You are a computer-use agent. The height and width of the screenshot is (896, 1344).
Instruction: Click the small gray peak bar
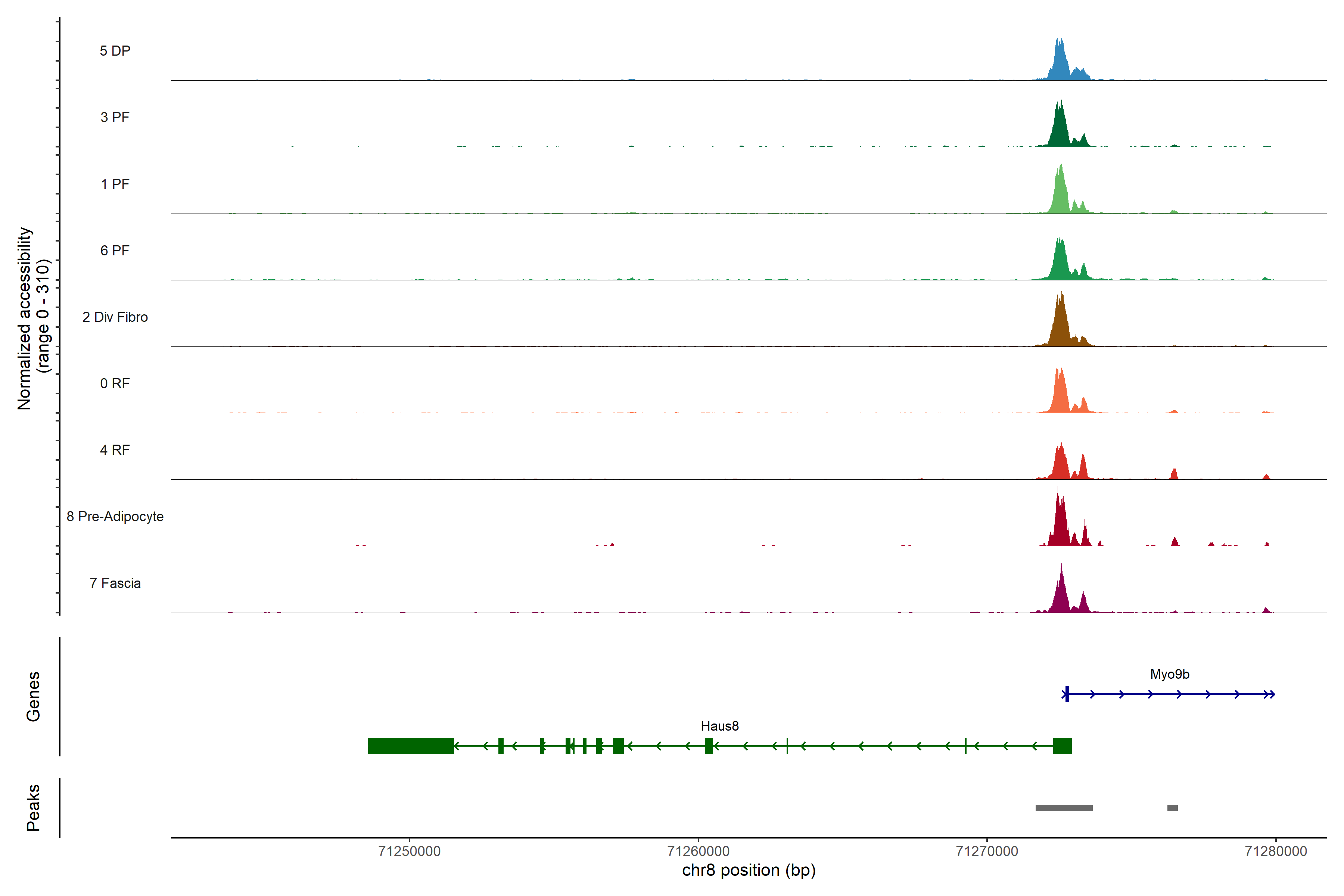pyautogui.click(x=1172, y=808)
